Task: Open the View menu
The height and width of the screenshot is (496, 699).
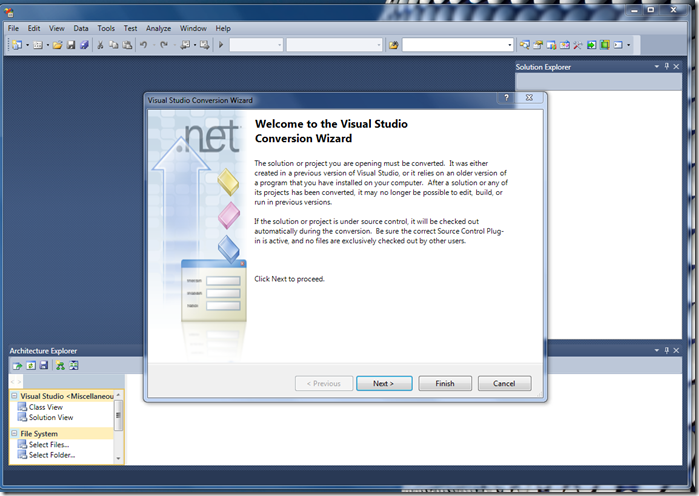Action: pyautogui.click(x=57, y=28)
